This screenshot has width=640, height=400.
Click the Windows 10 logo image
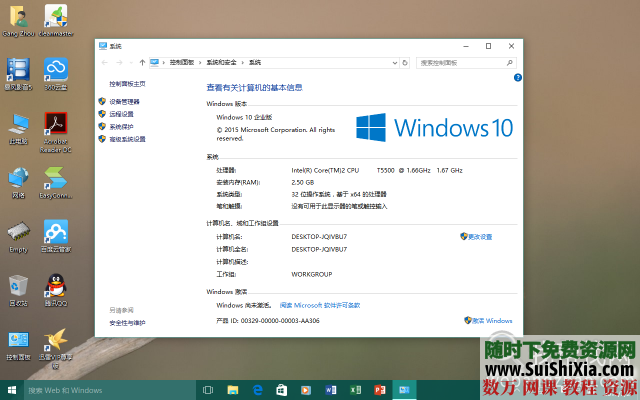point(434,127)
